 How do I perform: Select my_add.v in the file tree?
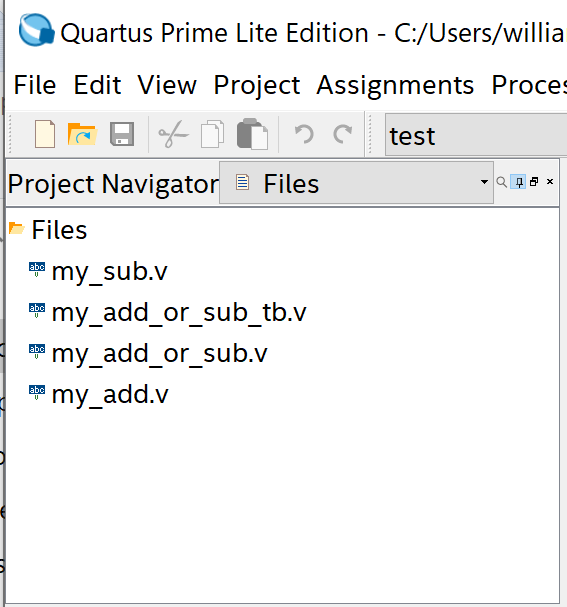(110, 394)
